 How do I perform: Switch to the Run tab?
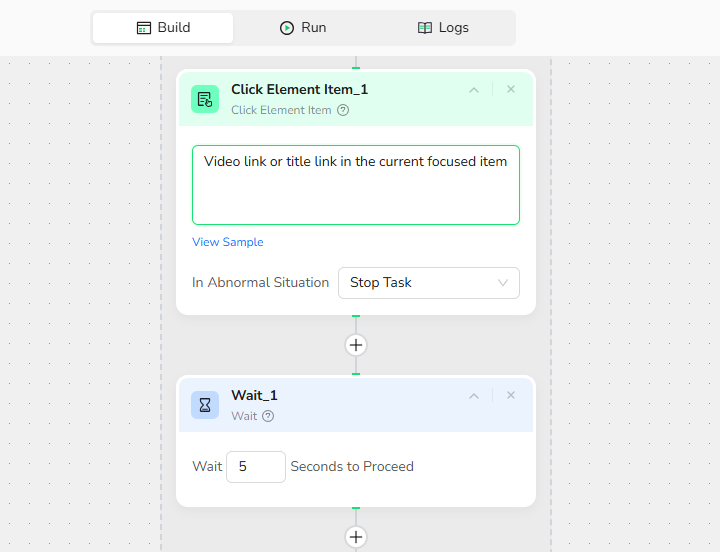(303, 28)
